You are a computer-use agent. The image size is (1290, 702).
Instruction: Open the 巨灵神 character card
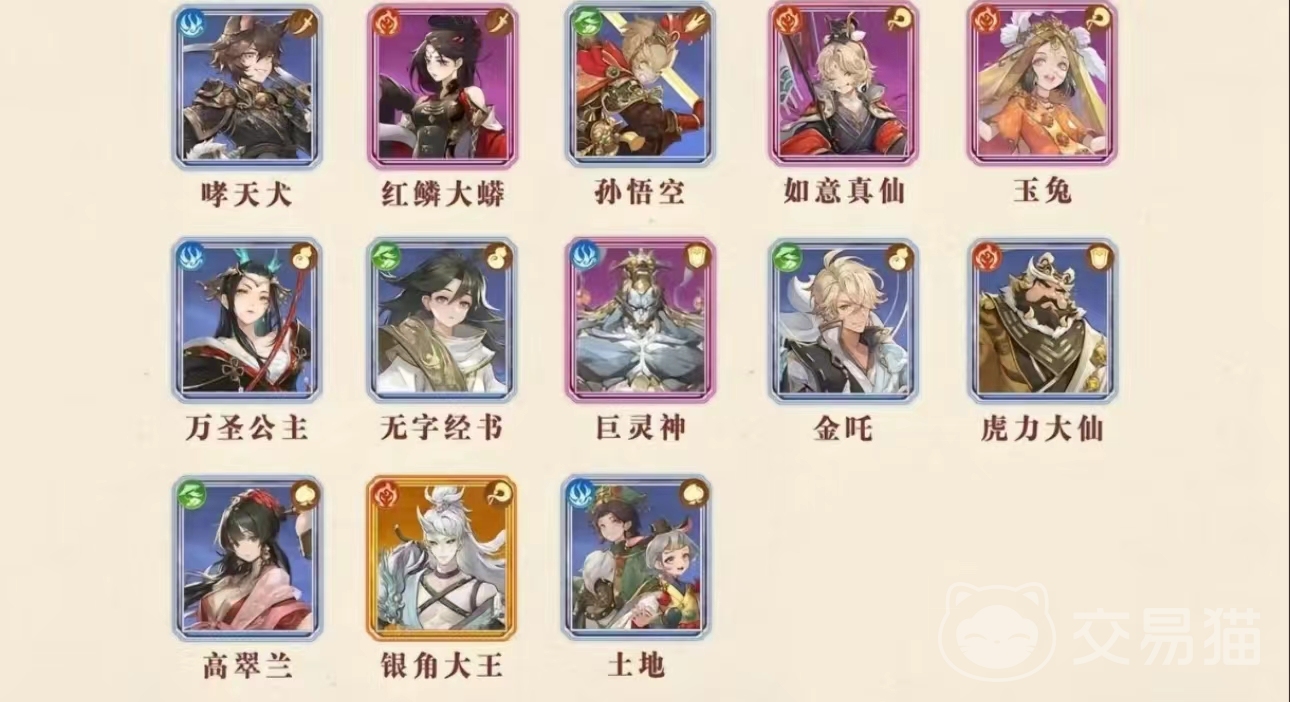click(640, 320)
